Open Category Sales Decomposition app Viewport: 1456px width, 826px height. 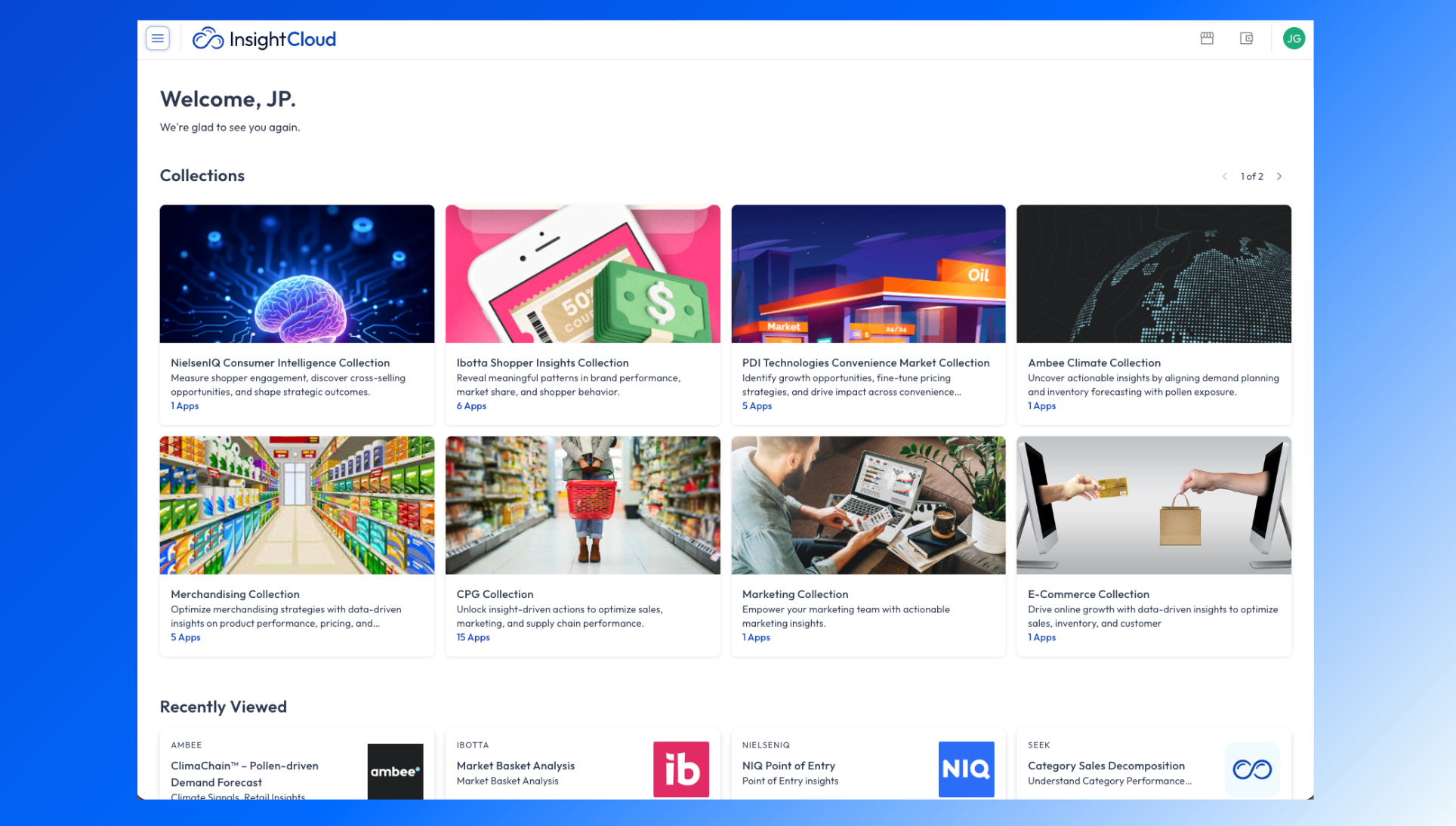pyautogui.click(x=1106, y=766)
